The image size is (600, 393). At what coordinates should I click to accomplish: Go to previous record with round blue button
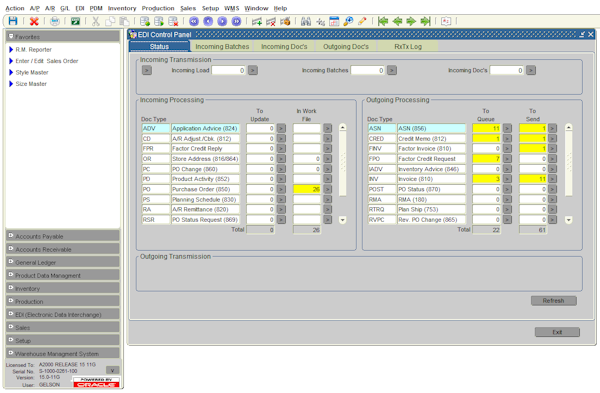tap(208, 21)
